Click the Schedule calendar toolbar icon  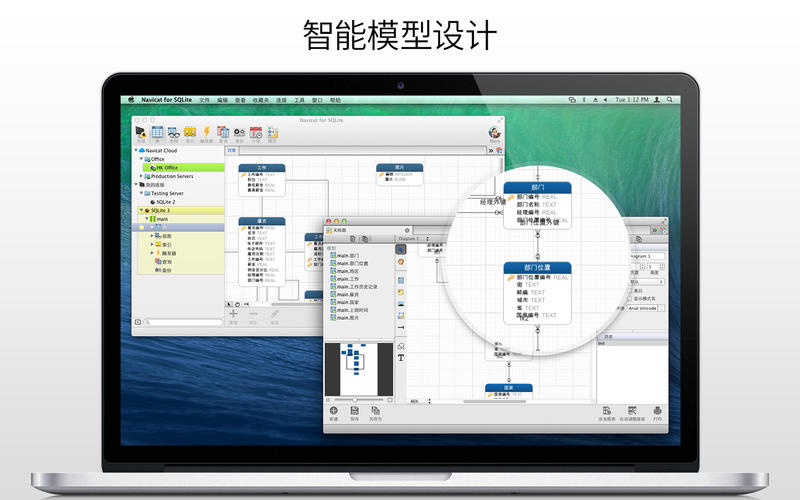click(x=256, y=133)
